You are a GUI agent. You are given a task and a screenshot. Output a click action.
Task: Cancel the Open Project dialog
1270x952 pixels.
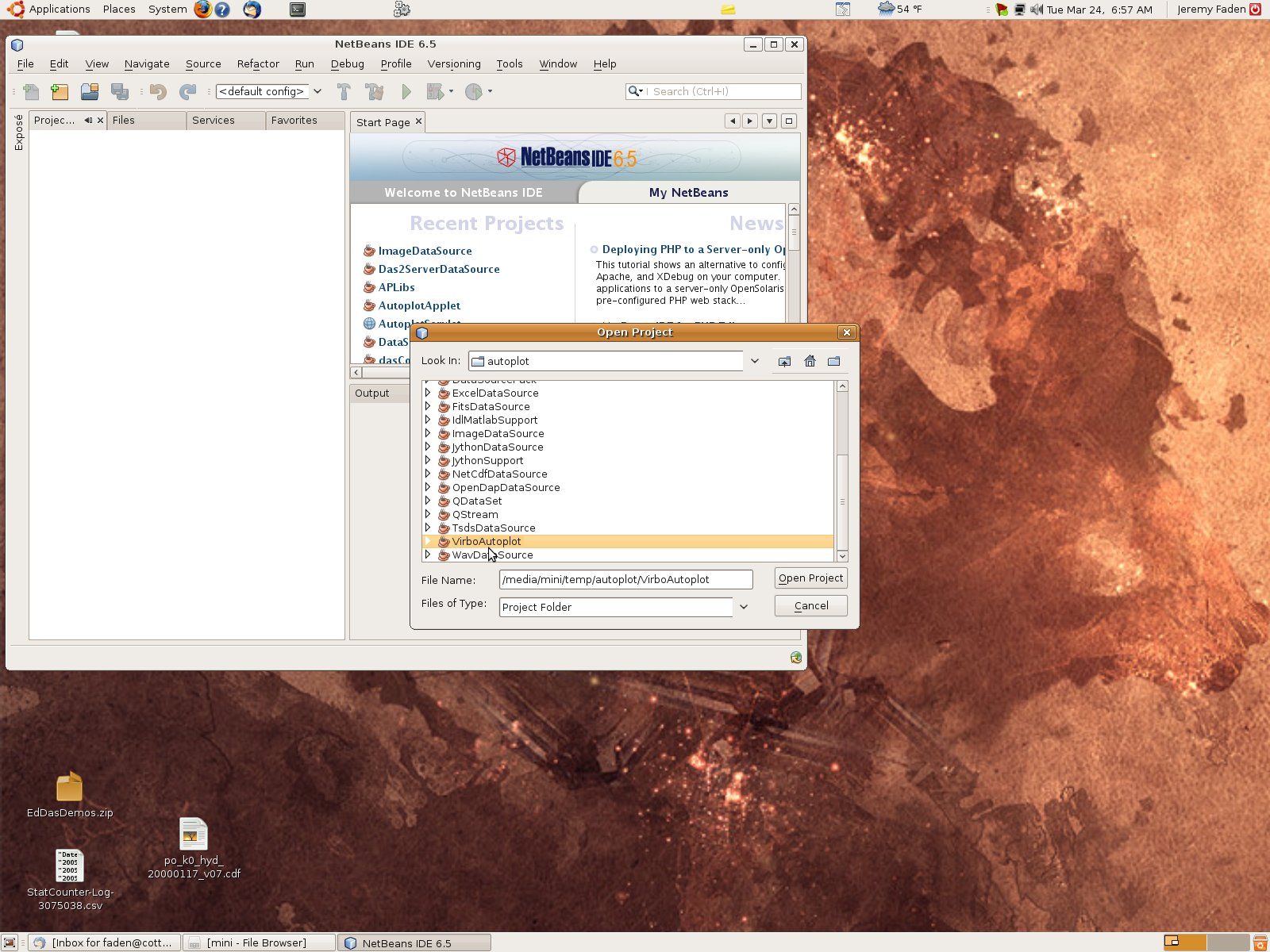click(x=810, y=605)
